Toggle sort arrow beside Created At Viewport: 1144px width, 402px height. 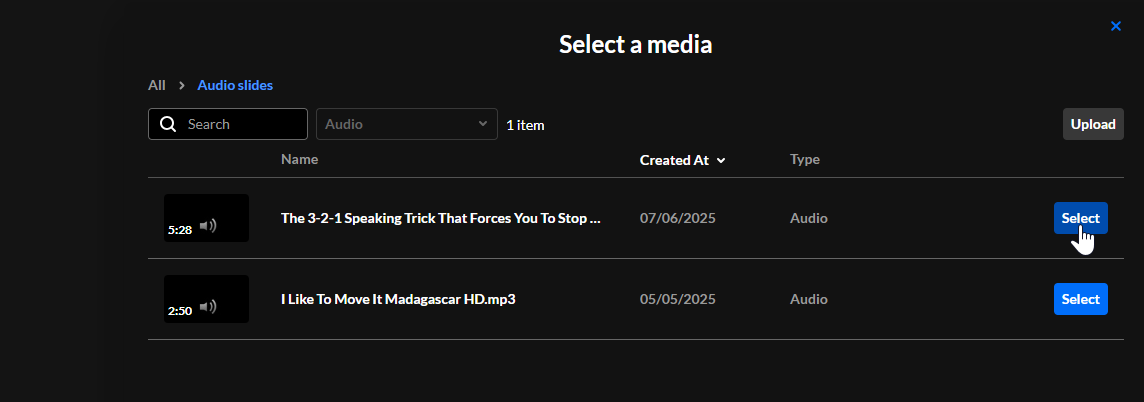[x=721, y=160]
